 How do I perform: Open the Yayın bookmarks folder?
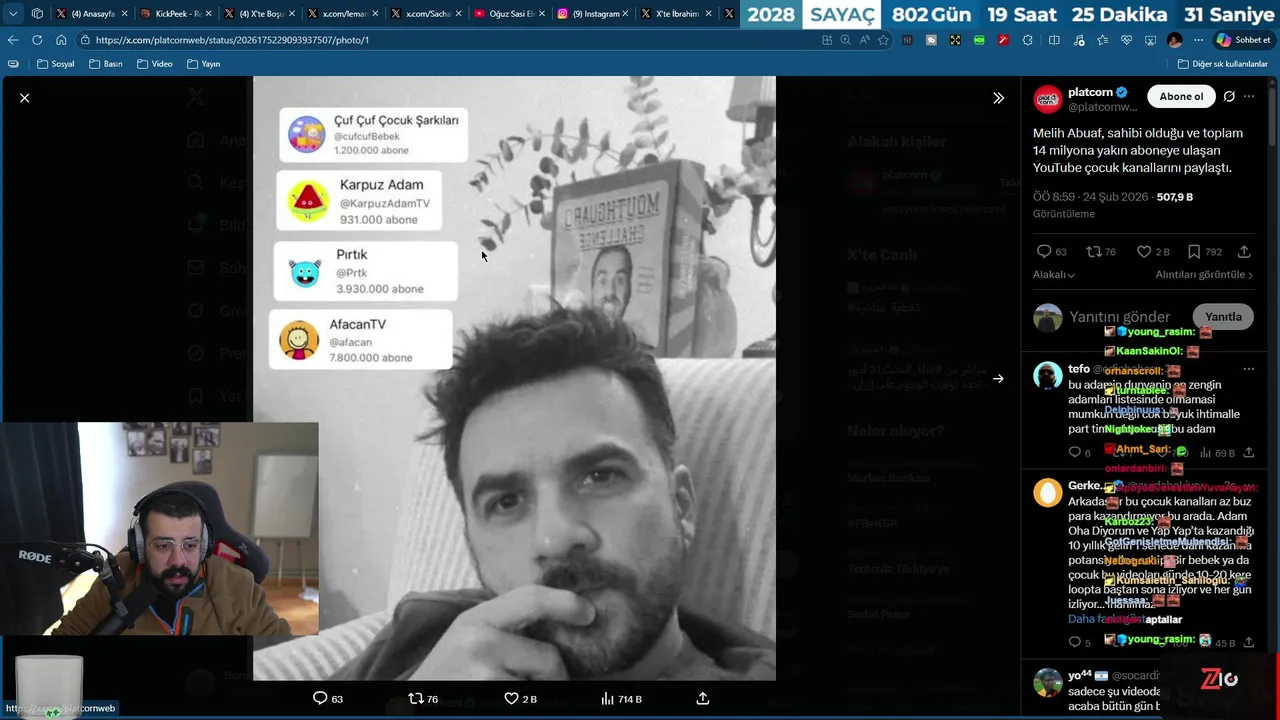(204, 64)
